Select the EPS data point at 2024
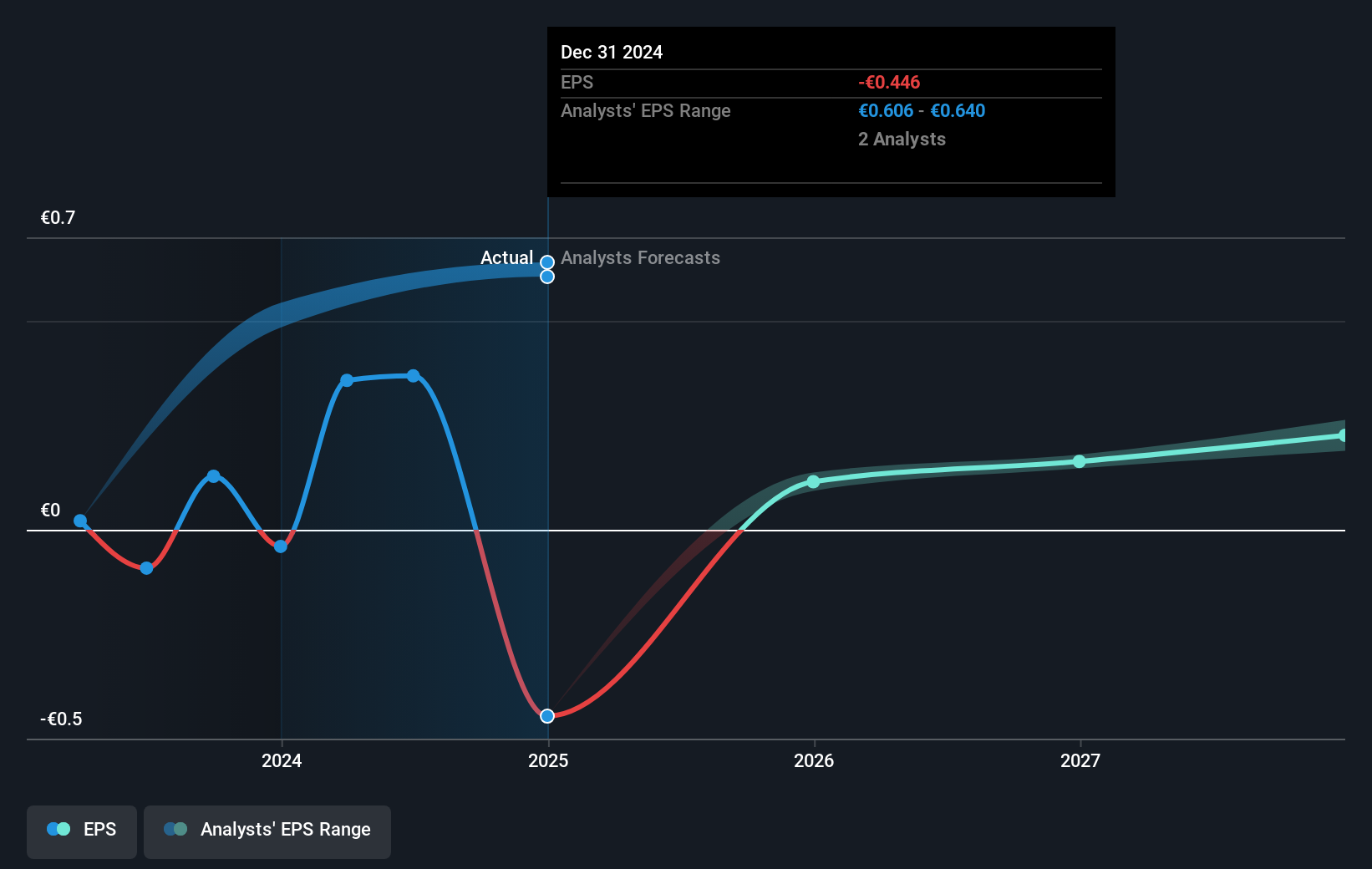Screen dimensions: 1372x869 281,546
